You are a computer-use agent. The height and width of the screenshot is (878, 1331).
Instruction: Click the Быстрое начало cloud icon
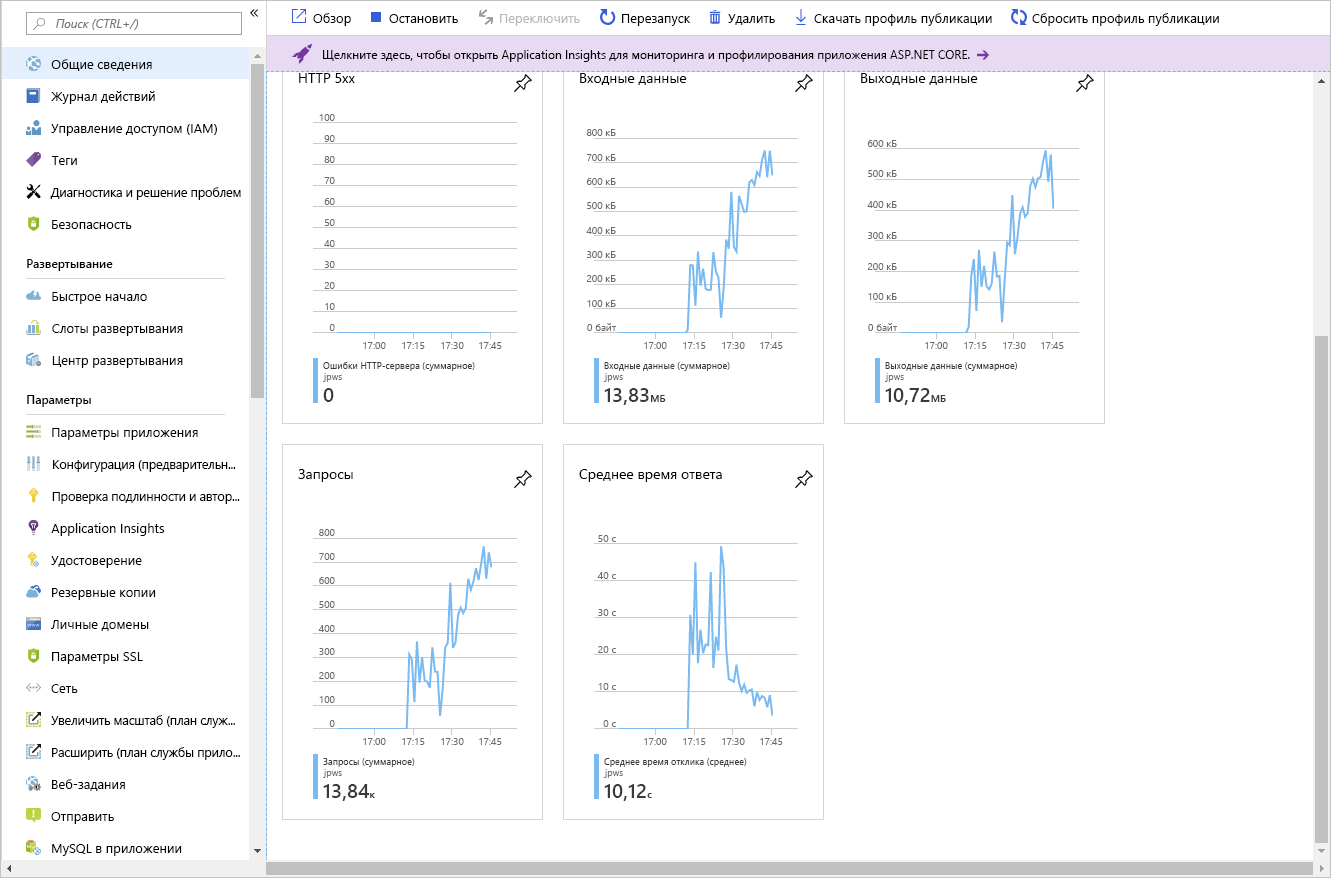pyautogui.click(x=33, y=296)
